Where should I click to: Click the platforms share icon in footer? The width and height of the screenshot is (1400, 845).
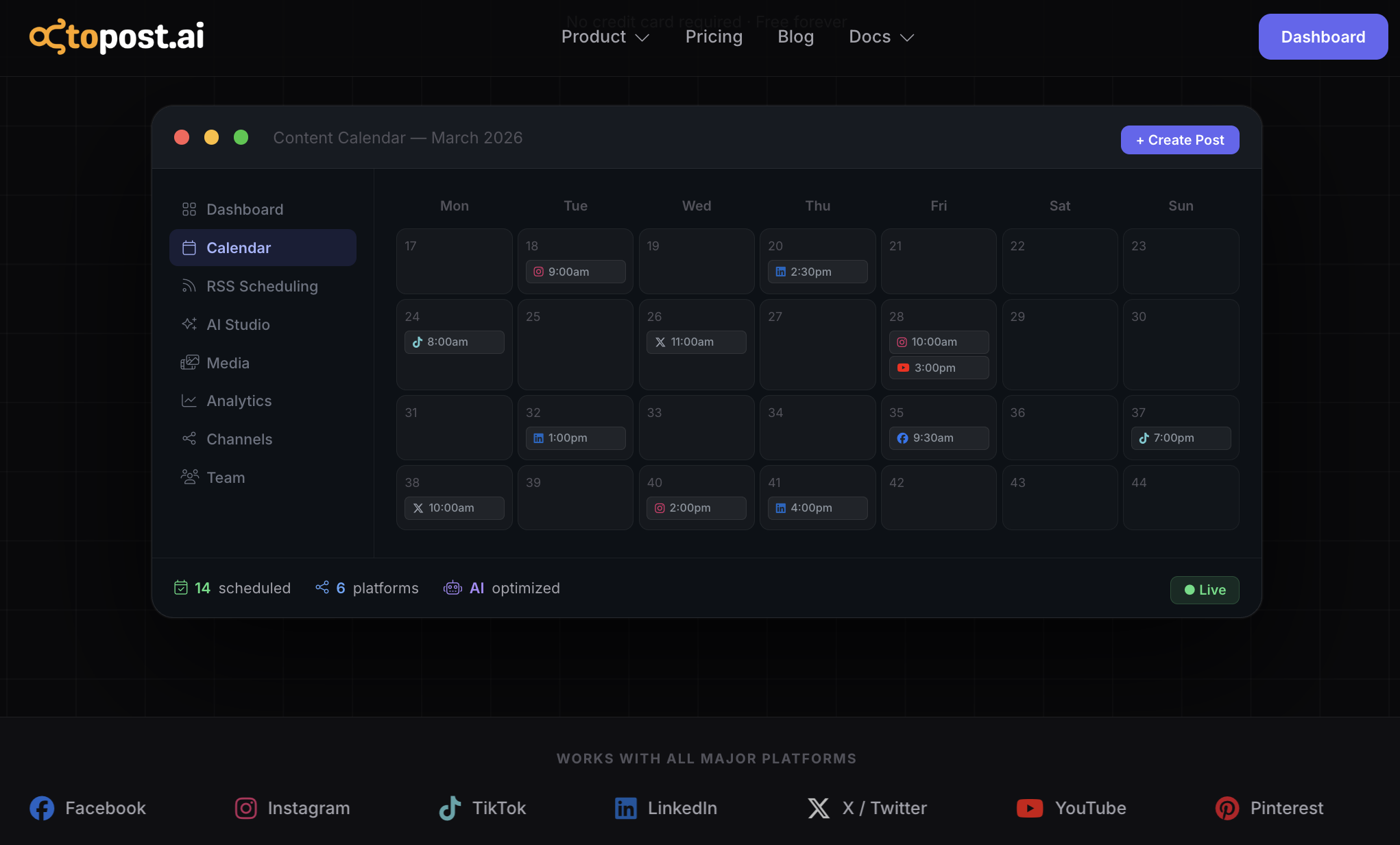322,588
